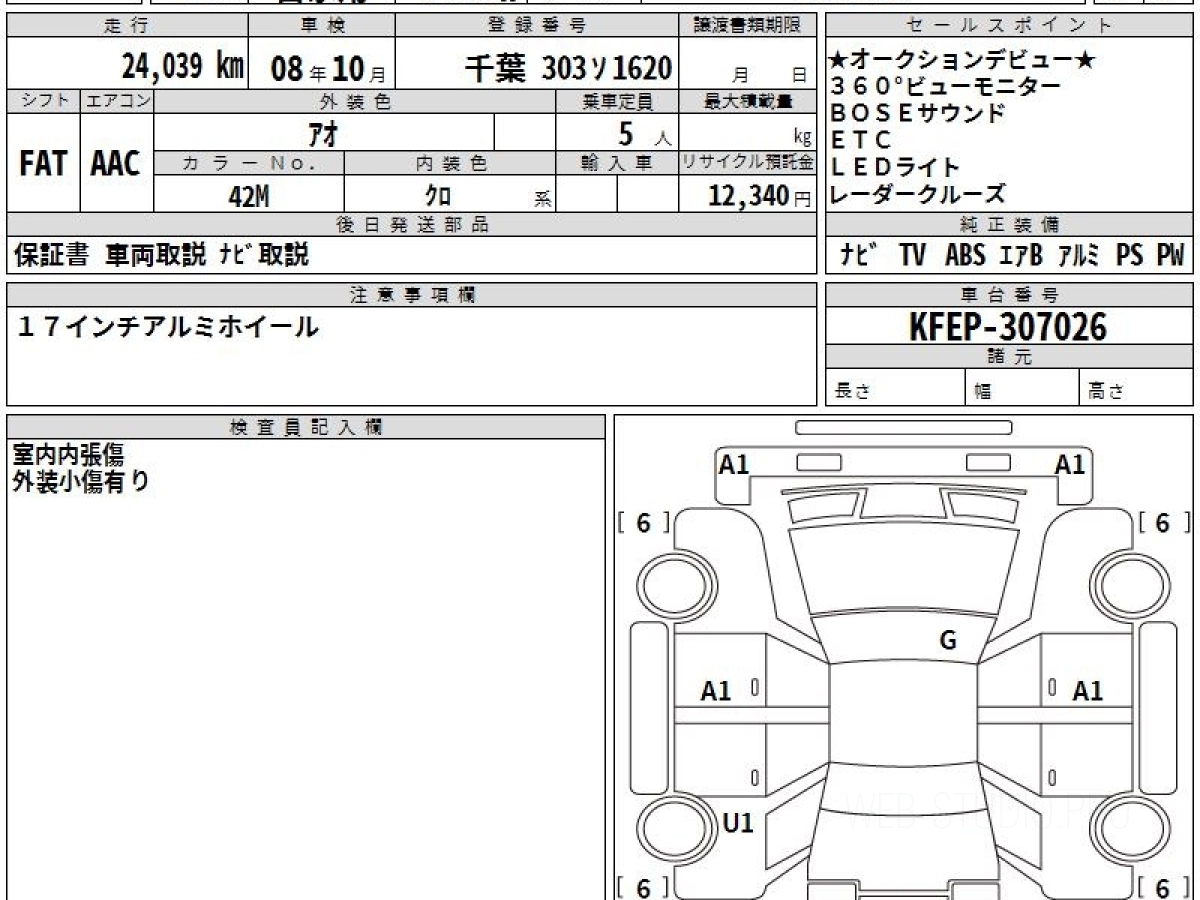Click the エアコン column label
Screen dimensions: 1200x900
coord(116,101)
